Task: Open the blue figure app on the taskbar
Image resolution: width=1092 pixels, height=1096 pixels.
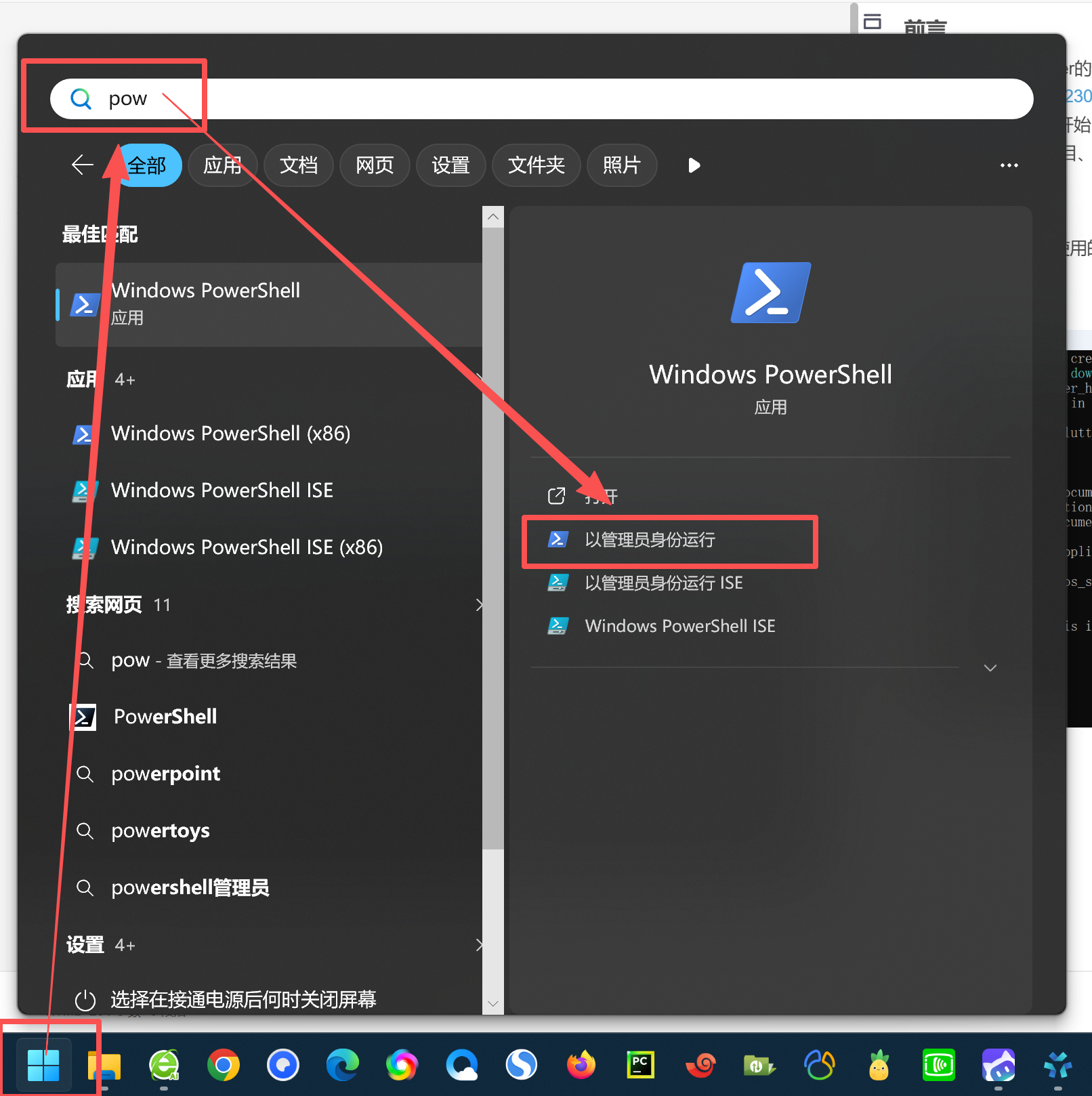Action: (x=1058, y=1066)
